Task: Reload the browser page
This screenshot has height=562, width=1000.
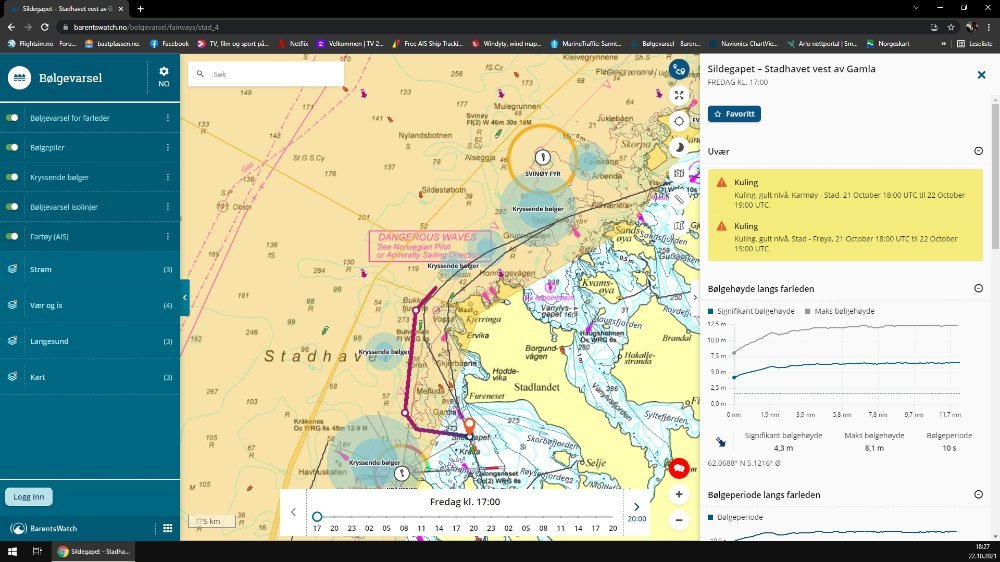Action: click(x=45, y=27)
